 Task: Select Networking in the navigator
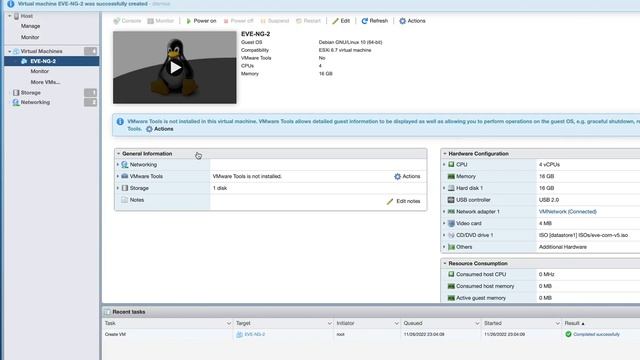(35, 102)
